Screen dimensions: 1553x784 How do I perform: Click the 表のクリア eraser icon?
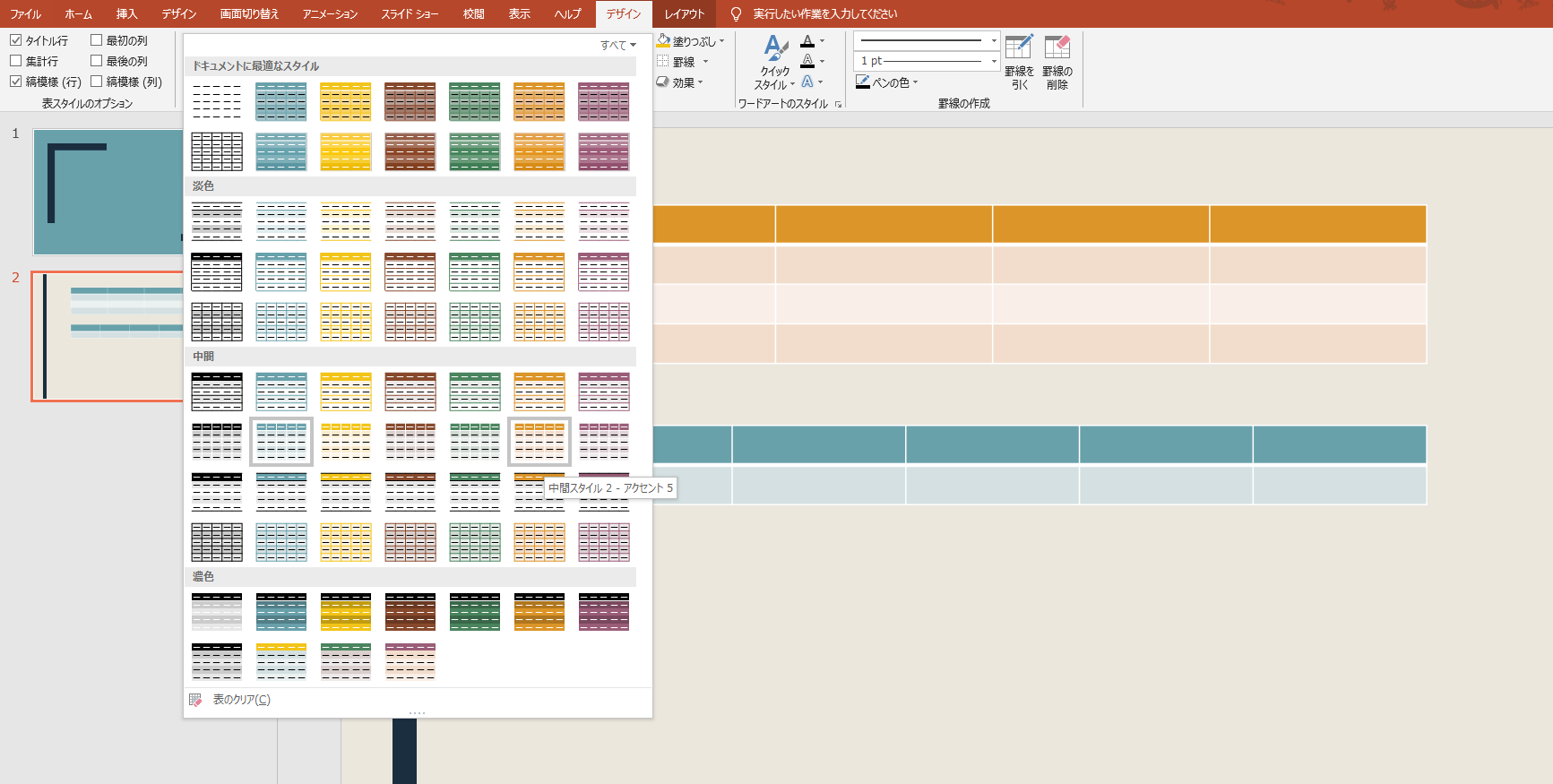(195, 700)
